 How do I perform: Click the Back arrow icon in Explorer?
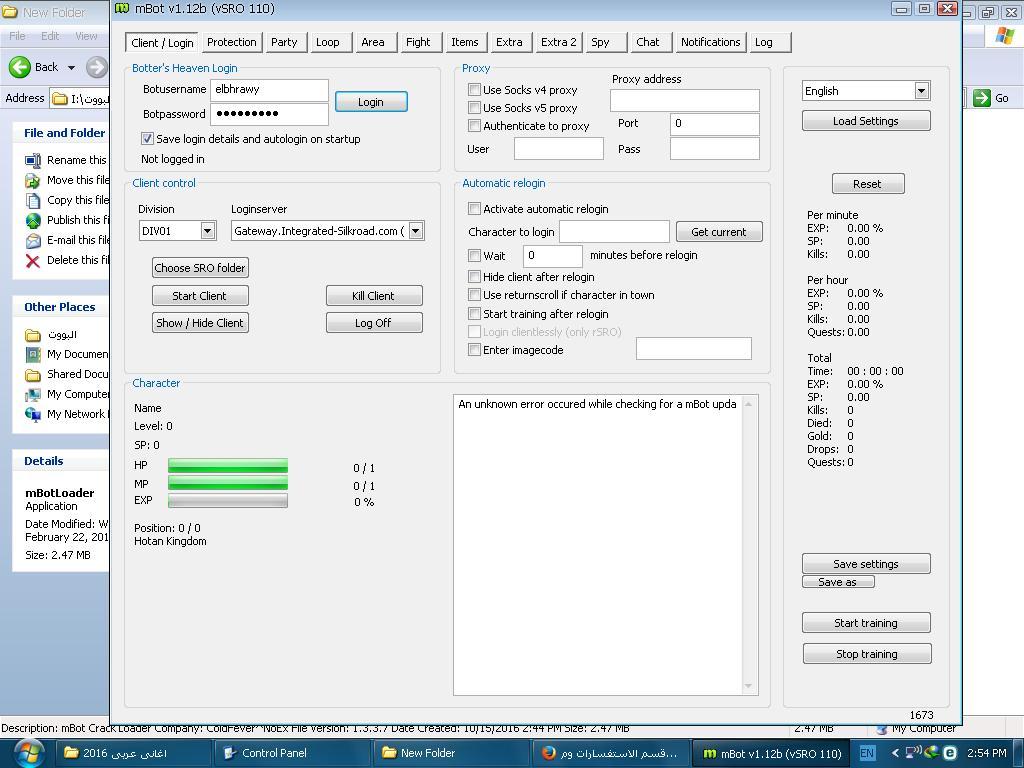point(20,67)
